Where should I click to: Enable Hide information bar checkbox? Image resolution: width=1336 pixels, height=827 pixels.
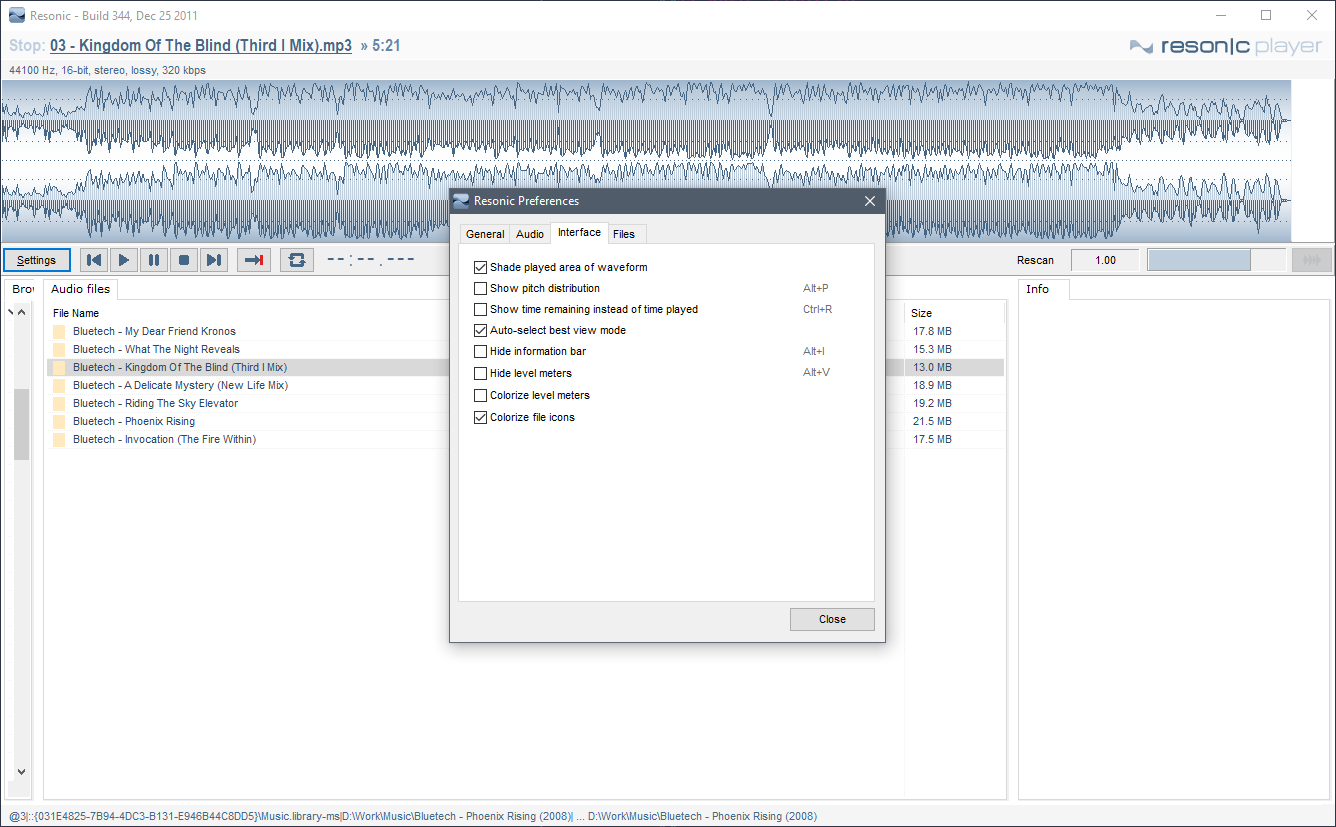[481, 352]
